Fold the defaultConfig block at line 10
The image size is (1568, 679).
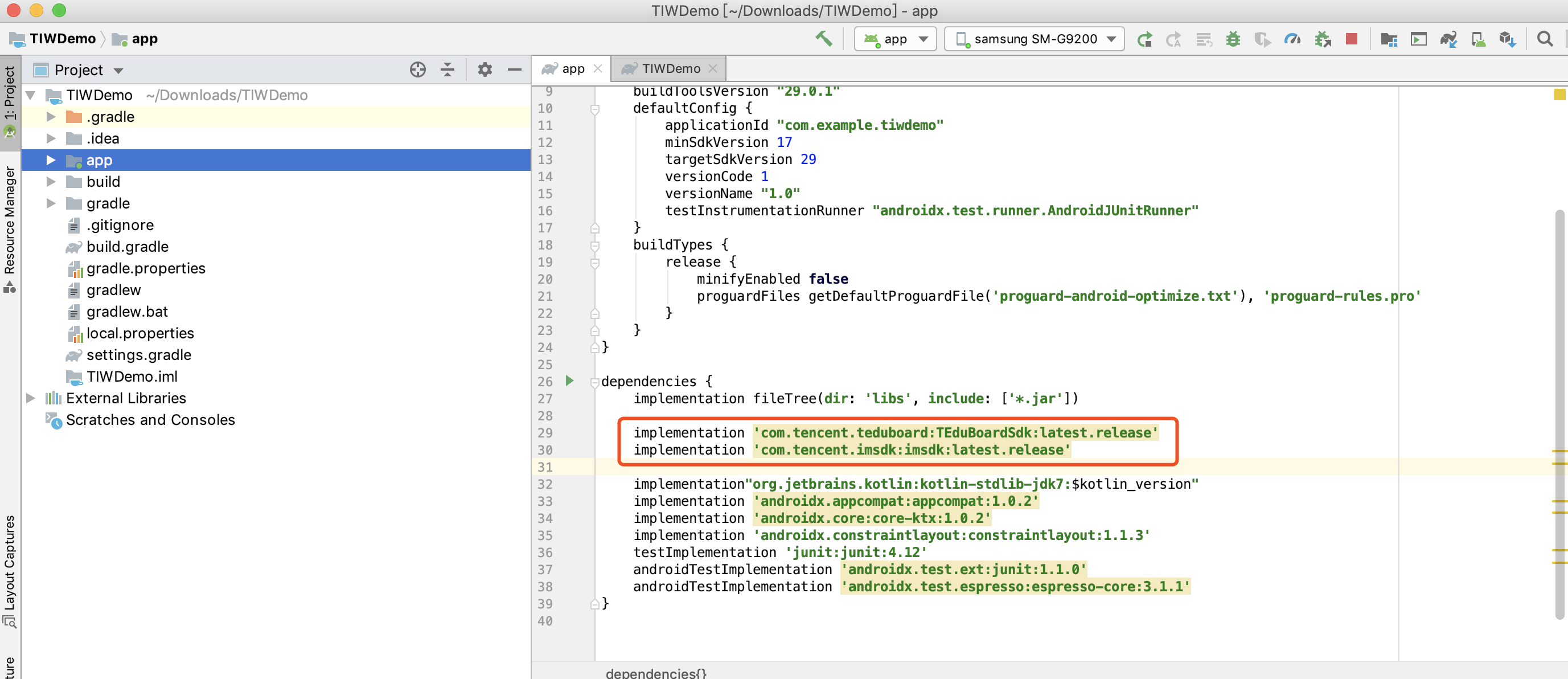click(595, 109)
